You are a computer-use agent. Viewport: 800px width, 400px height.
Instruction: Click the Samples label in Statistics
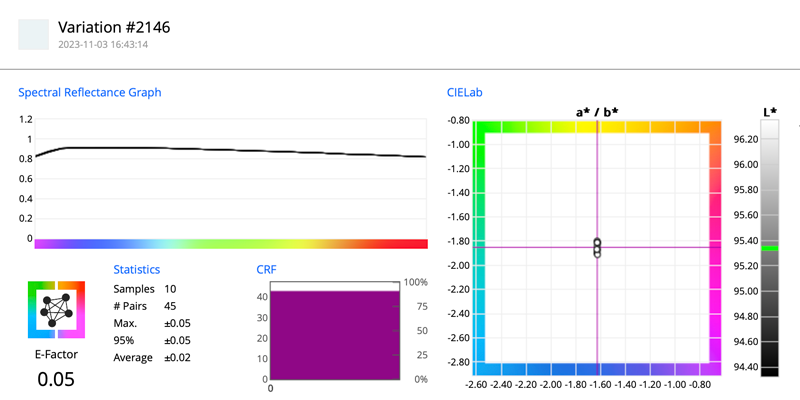tap(134, 289)
